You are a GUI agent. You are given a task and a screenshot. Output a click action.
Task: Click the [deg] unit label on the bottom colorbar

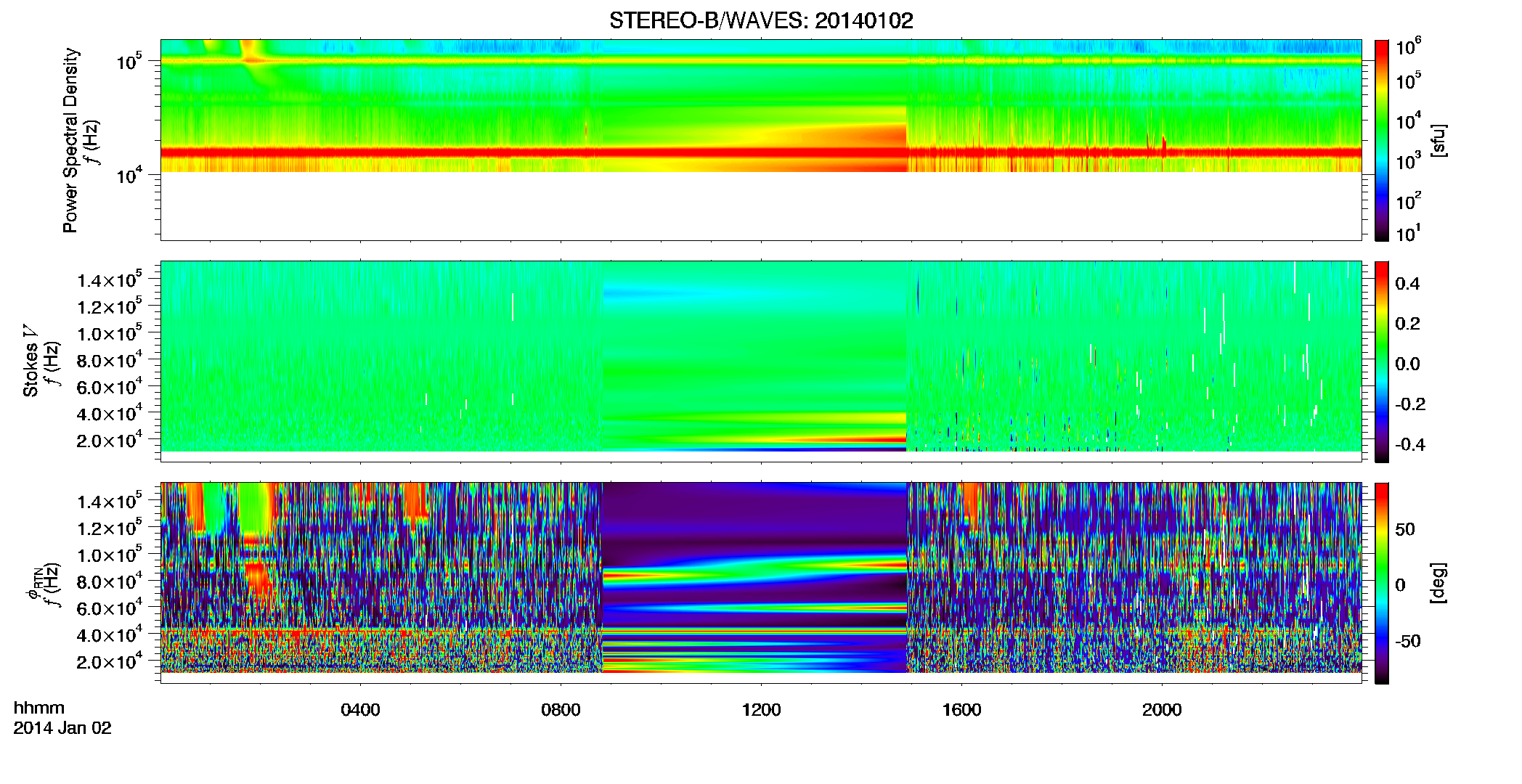pos(1438,583)
